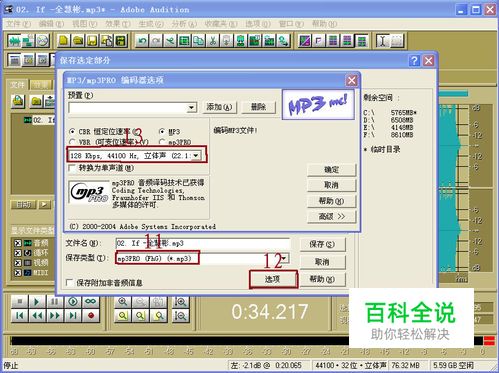Switch to CD Project View disc icon
499x373 pixels.
[x=42, y=41]
